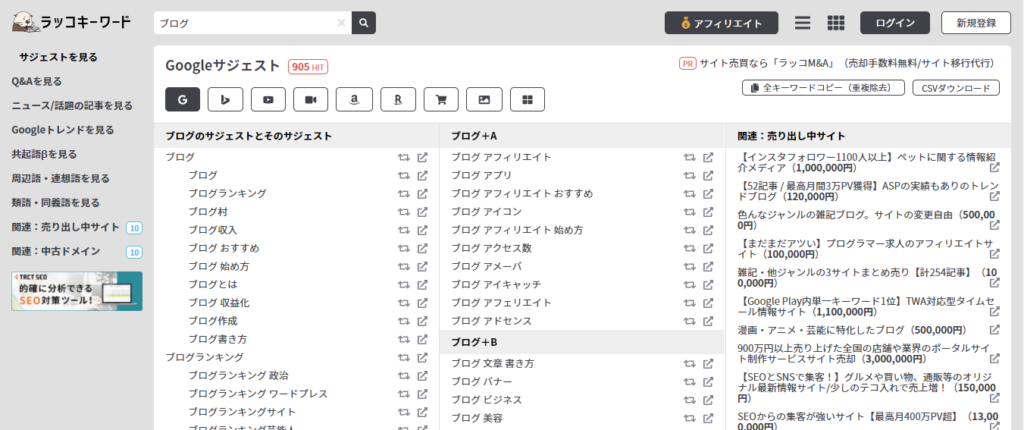Open external link for ブログ アクセス数
This screenshot has width=1024, height=430.
(x=709, y=248)
